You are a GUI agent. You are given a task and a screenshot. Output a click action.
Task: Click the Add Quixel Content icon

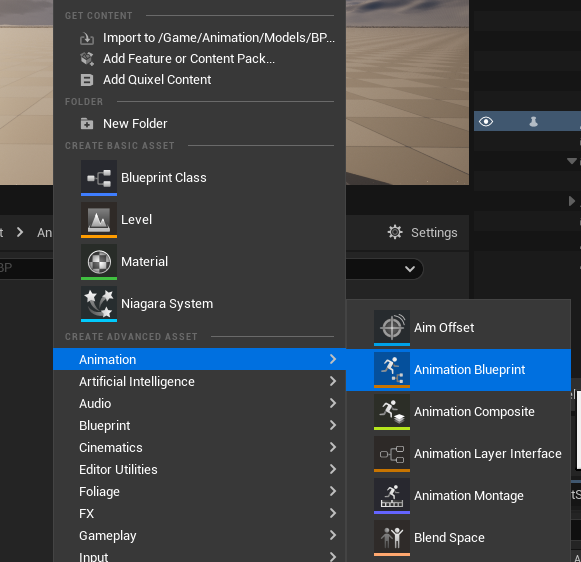coord(87,80)
